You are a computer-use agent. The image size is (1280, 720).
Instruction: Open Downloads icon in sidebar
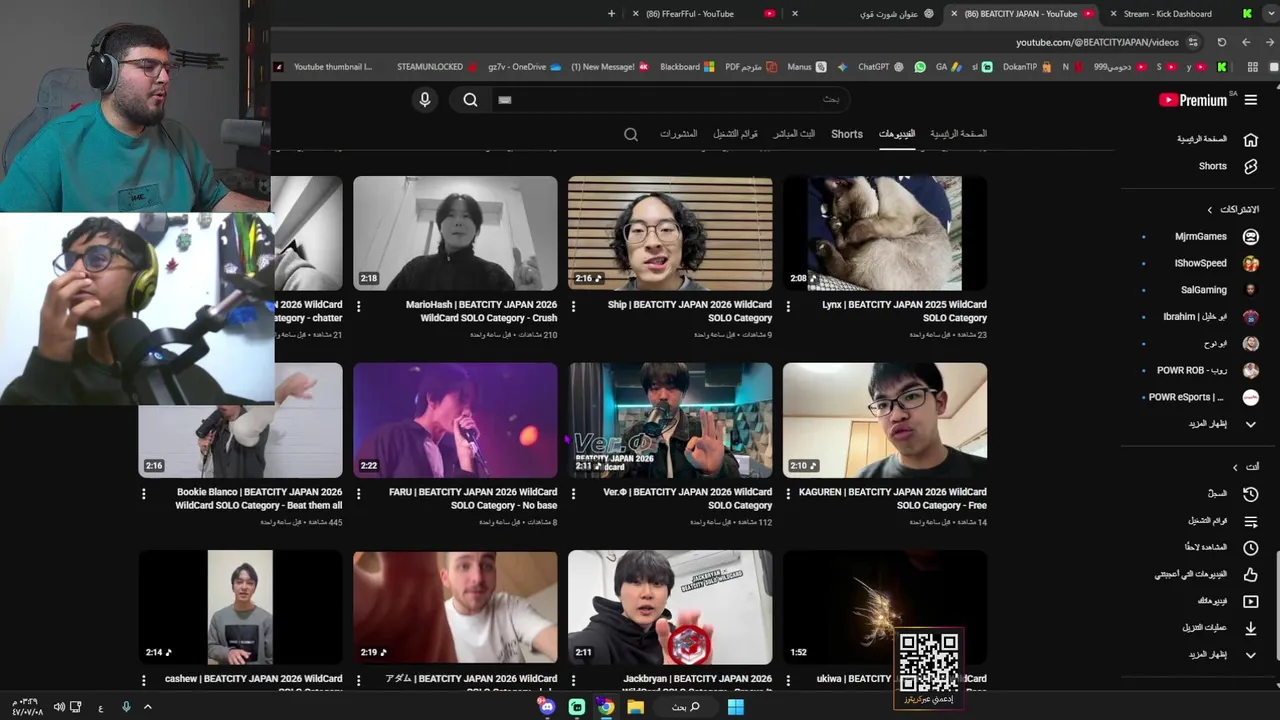(x=1250, y=628)
